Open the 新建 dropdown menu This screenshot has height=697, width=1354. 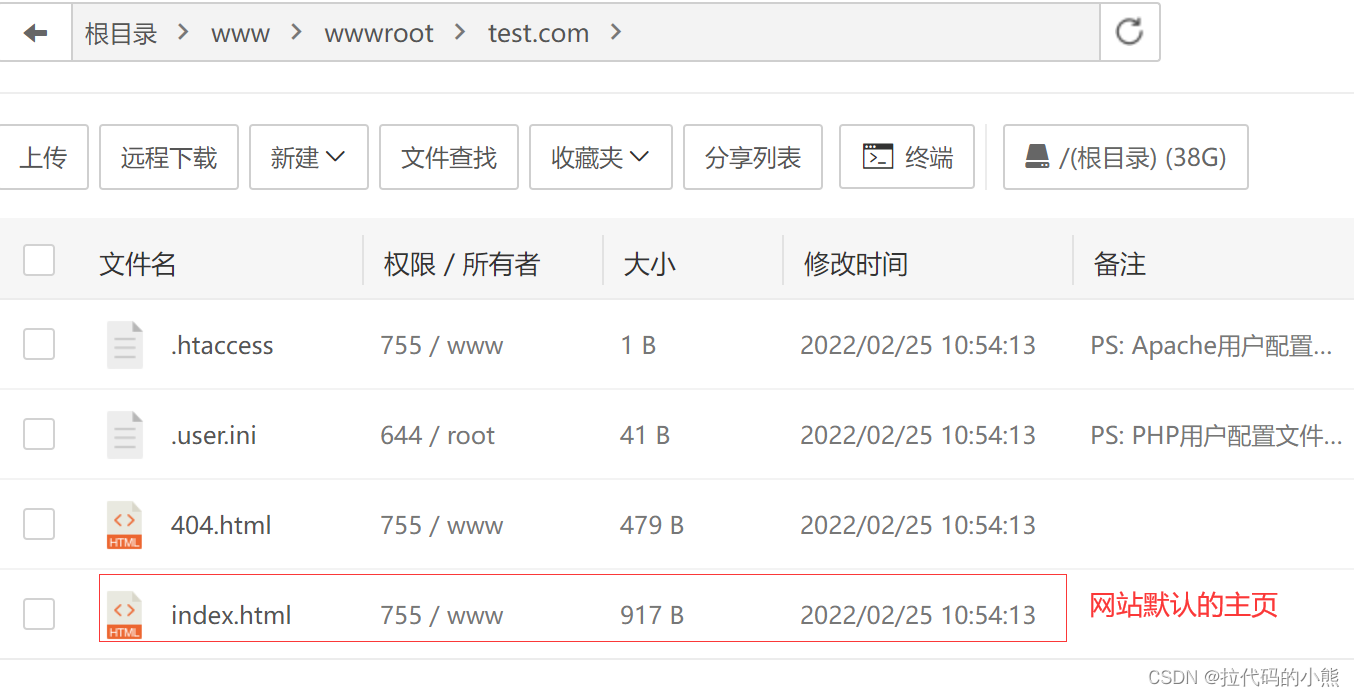pyautogui.click(x=308, y=156)
